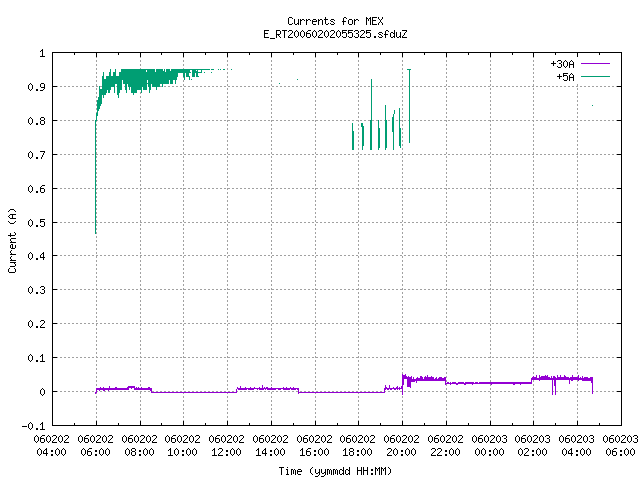
Task: Click y-axis tick label "0.1"
Action: click(36, 358)
